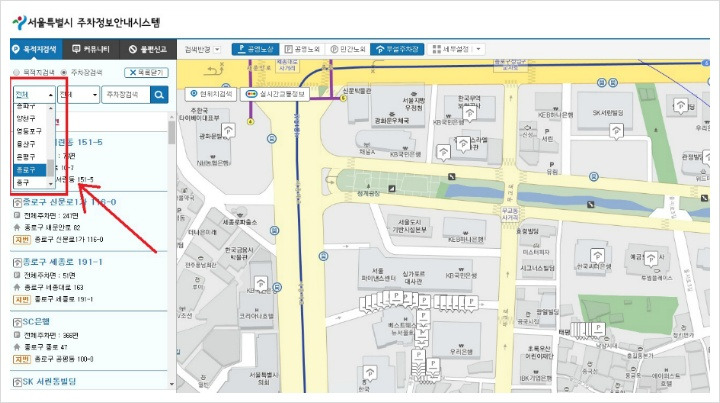This screenshot has width=720, height=403.
Task: Click the parking marker at 광화문빌딩
Action: [228, 130]
